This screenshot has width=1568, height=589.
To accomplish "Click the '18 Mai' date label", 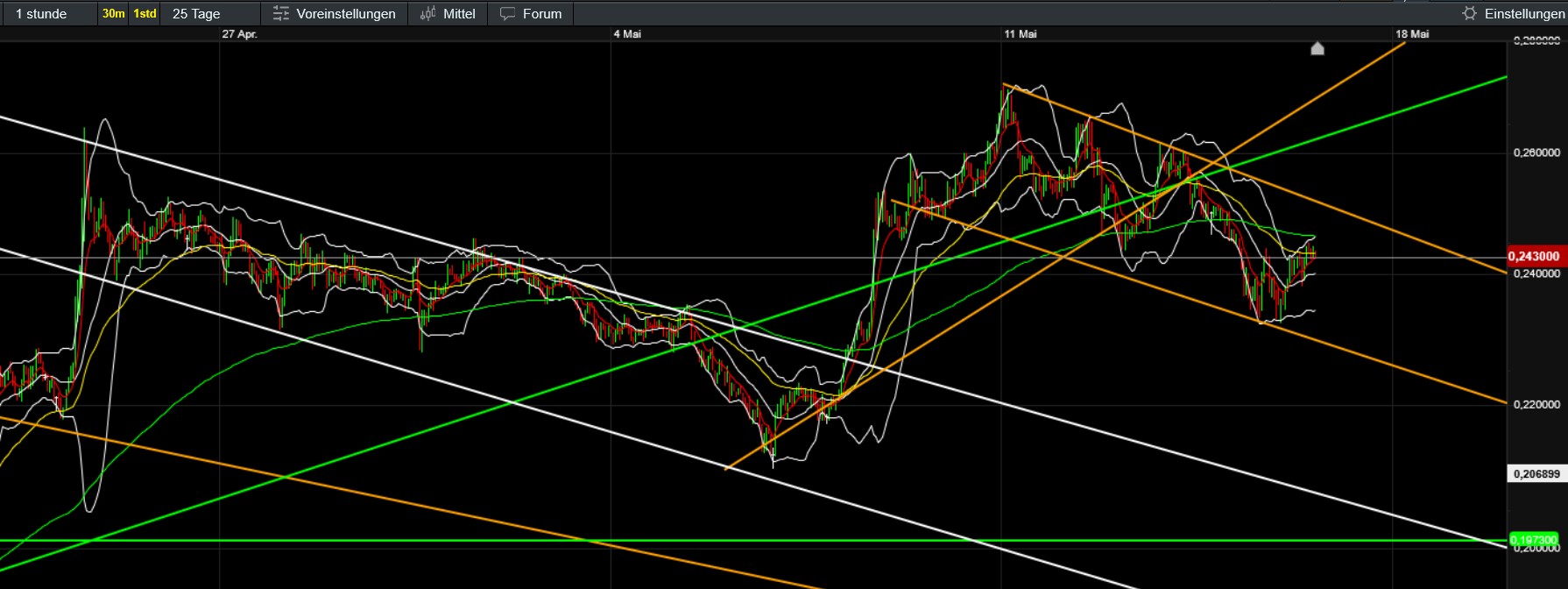I will tap(1412, 34).
